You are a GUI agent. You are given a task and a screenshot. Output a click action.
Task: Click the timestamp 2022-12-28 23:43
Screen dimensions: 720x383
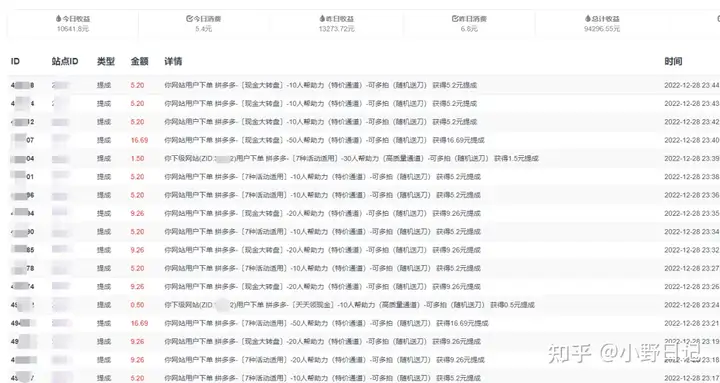pos(692,104)
